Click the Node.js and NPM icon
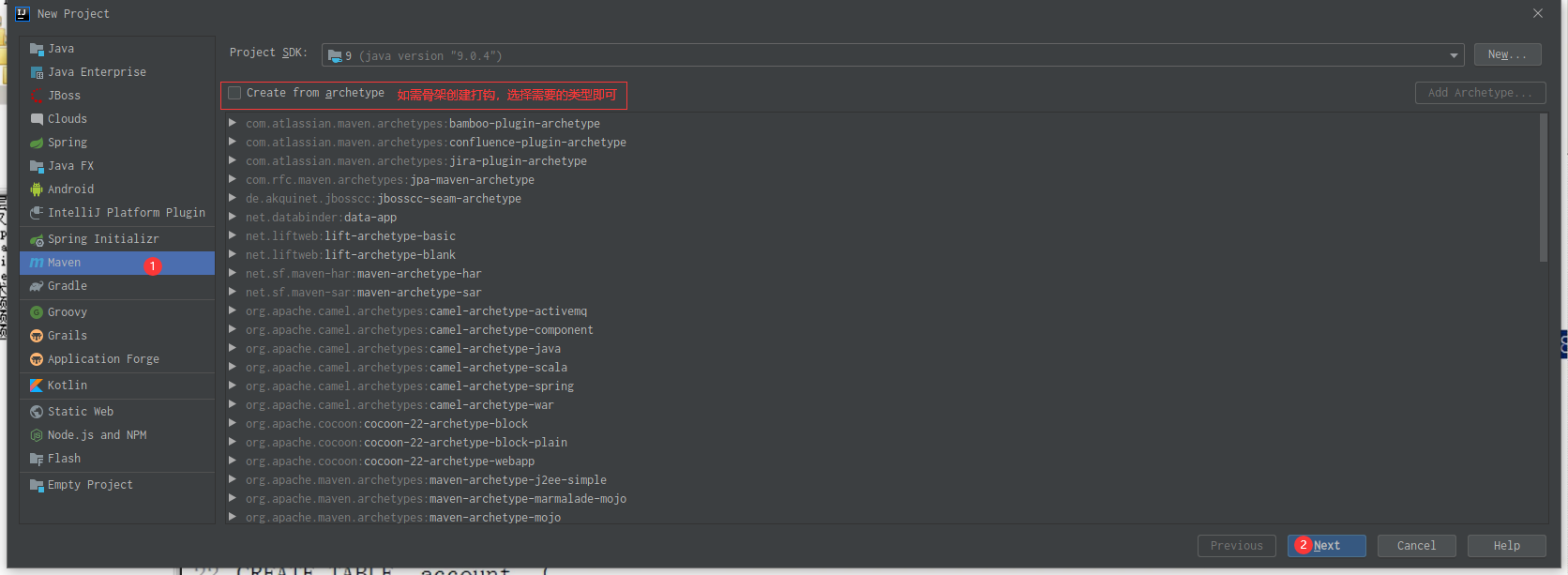1568x575 pixels. (x=37, y=435)
